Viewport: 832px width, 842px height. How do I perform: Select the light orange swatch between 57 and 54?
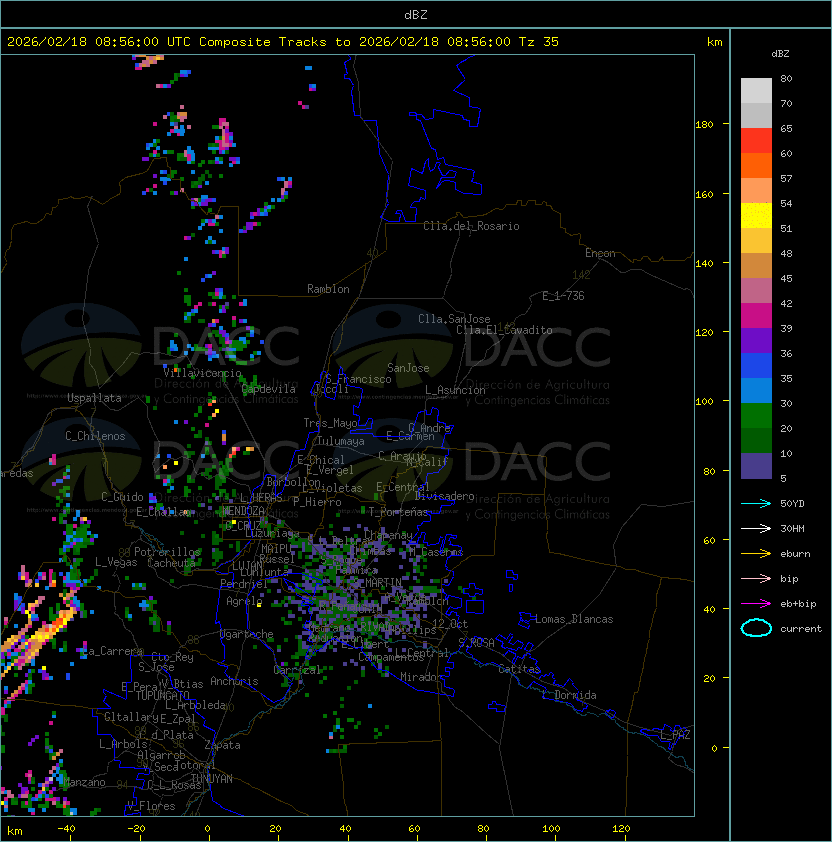[x=756, y=191]
